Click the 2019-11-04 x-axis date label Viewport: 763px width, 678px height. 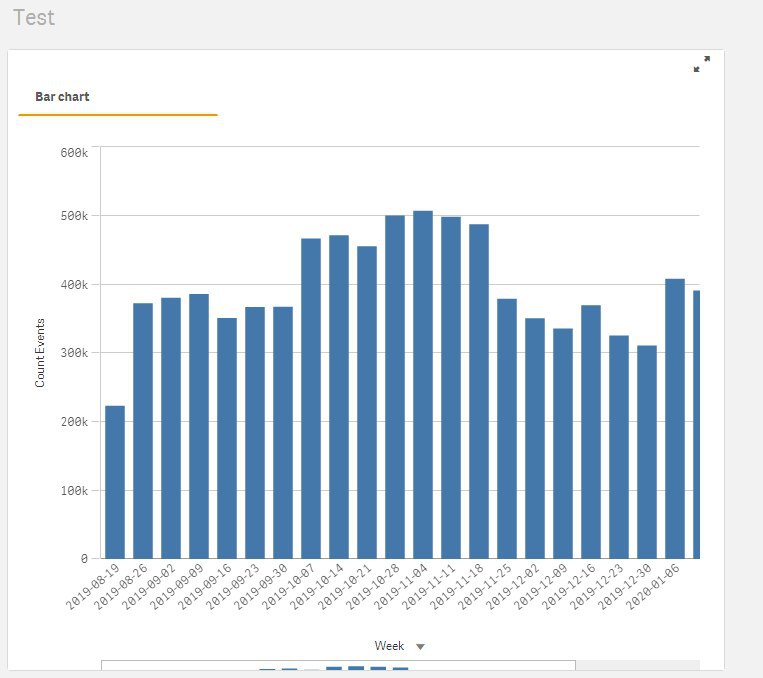point(400,587)
